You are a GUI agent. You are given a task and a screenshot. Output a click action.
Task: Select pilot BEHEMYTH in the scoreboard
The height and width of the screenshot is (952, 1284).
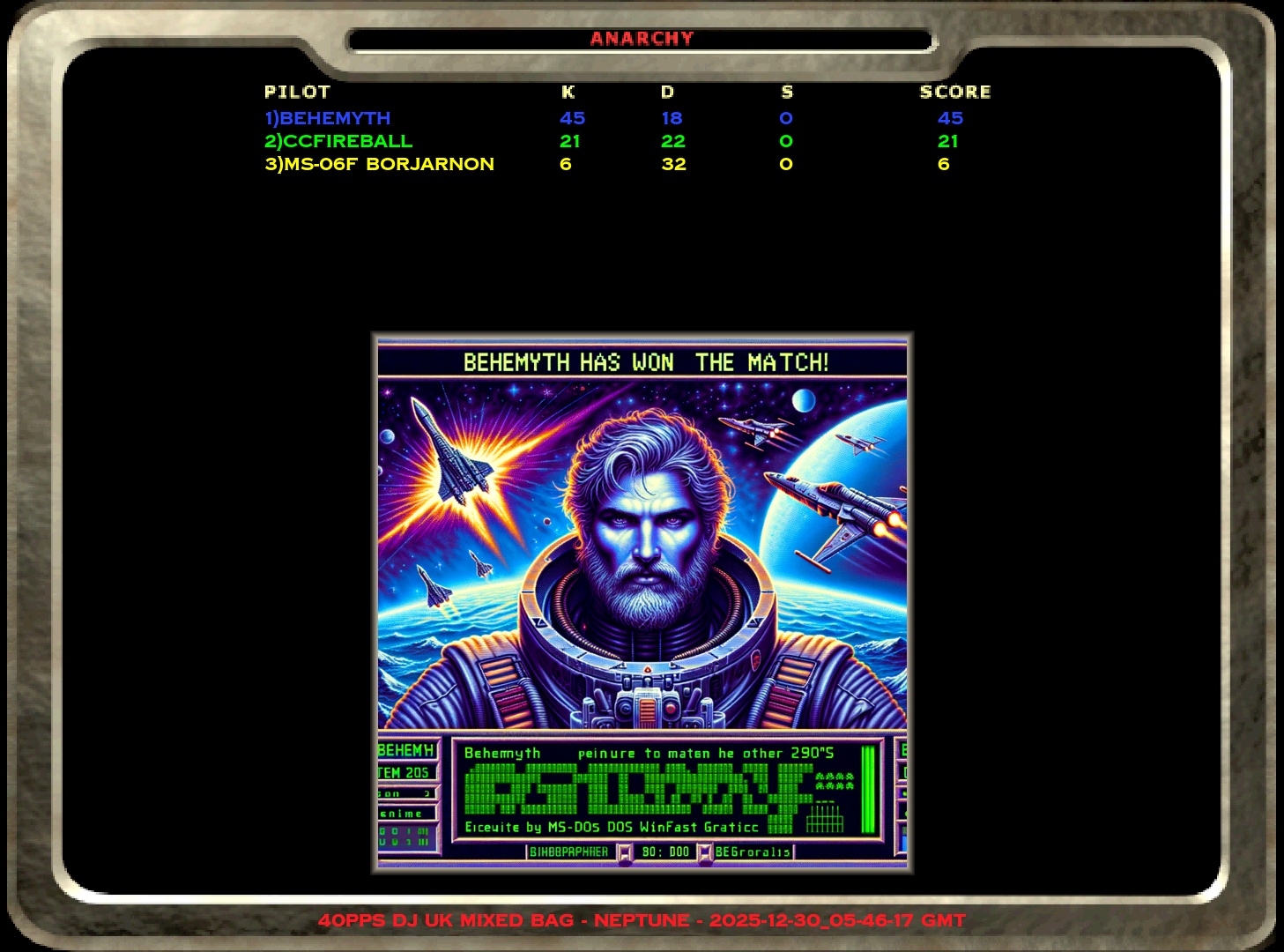pyautogui.click(x=328, y=118)
